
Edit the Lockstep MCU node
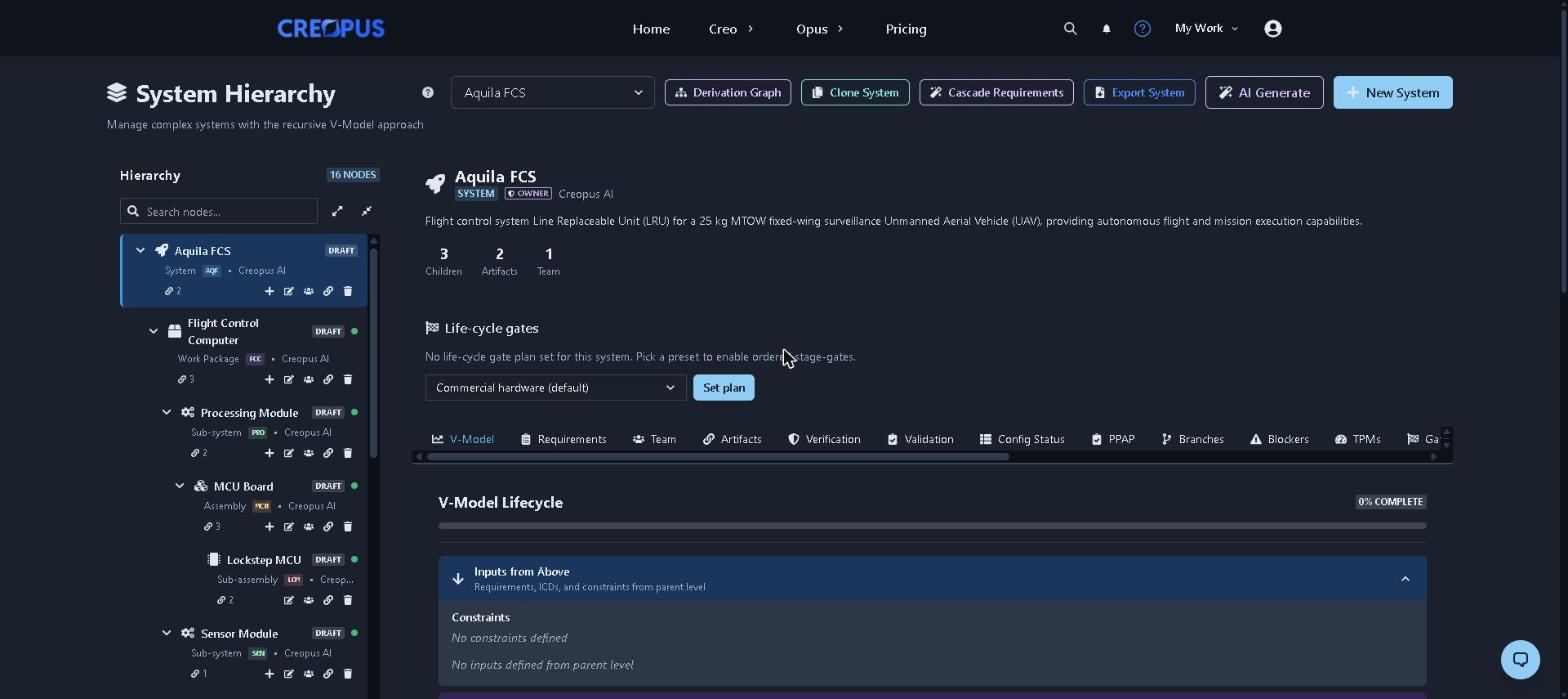[289, 600]
